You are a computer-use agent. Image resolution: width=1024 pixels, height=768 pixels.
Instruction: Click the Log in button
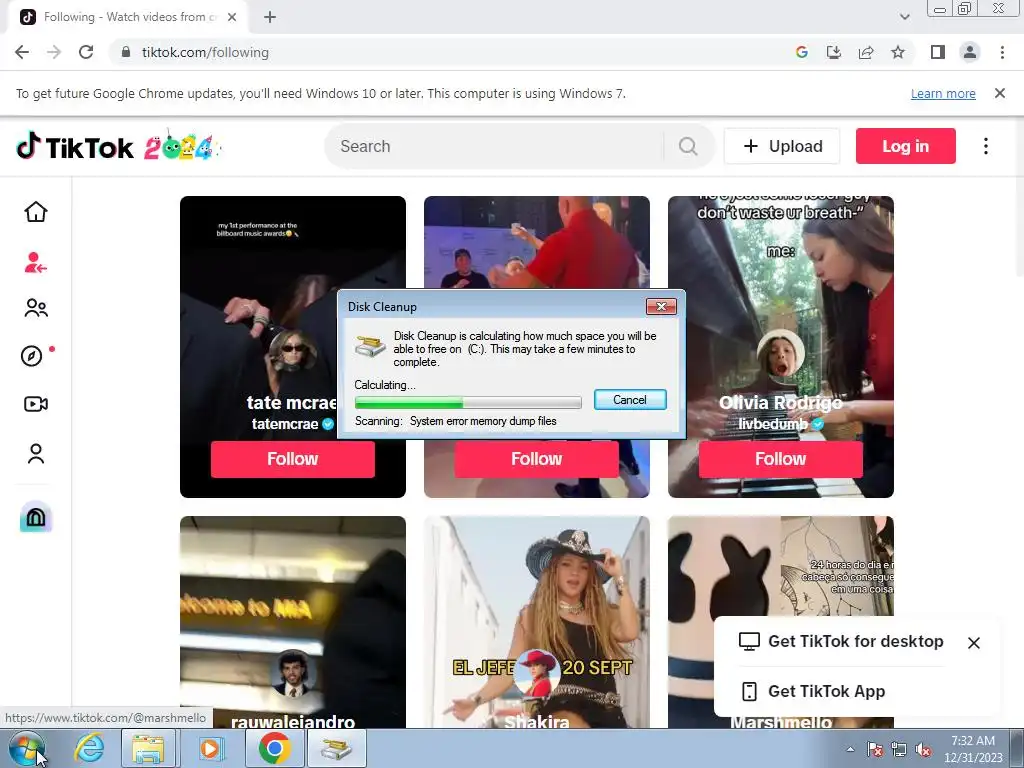[x=906, y=146]
